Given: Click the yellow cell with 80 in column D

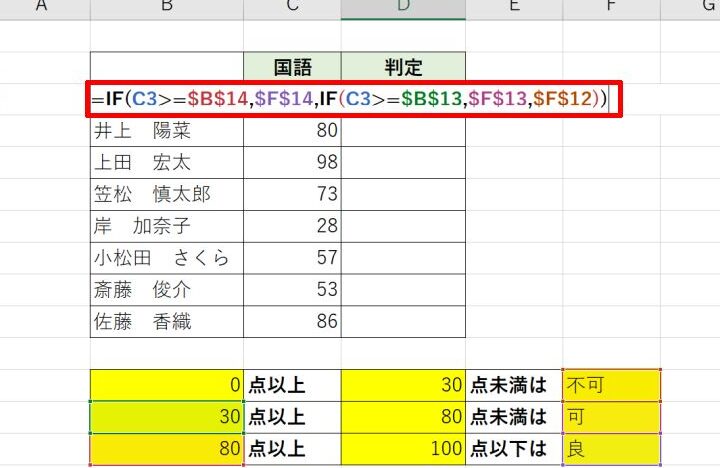Looking at the screenshot, I should click(403, 417).
